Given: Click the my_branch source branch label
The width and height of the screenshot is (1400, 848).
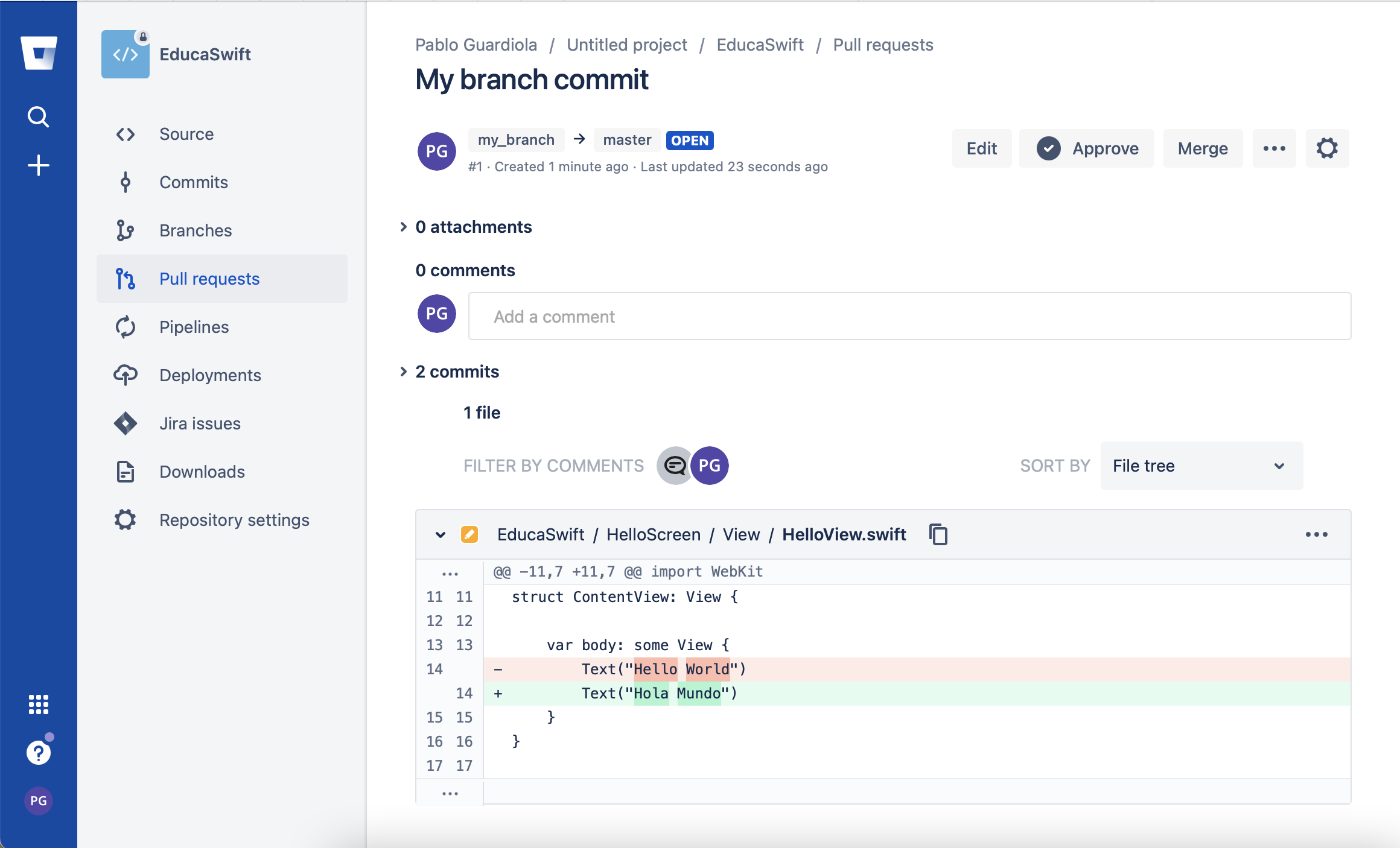Looking at the screenshot, I should (x=516, y=140).
